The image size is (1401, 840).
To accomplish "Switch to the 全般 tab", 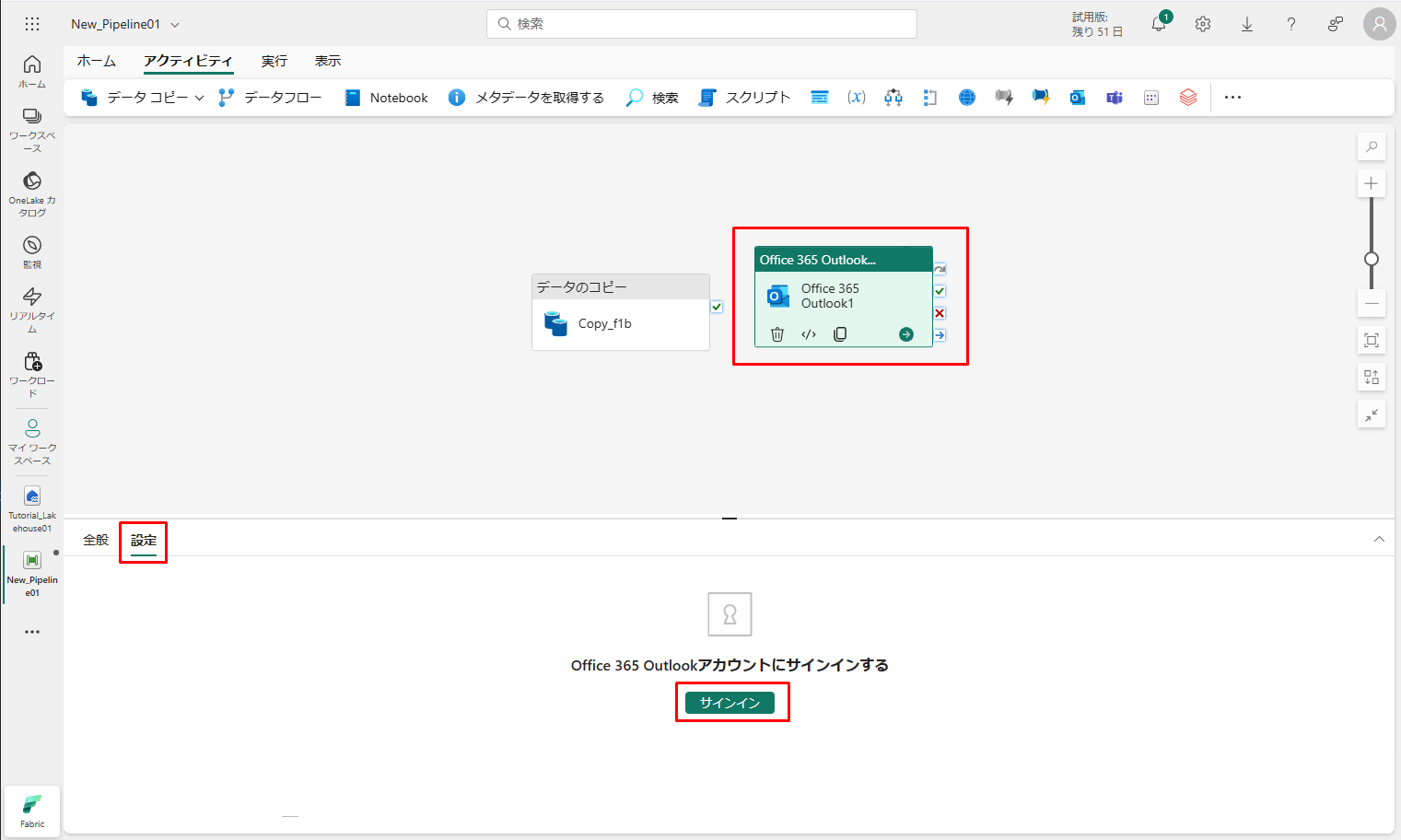I will (96, 540).
